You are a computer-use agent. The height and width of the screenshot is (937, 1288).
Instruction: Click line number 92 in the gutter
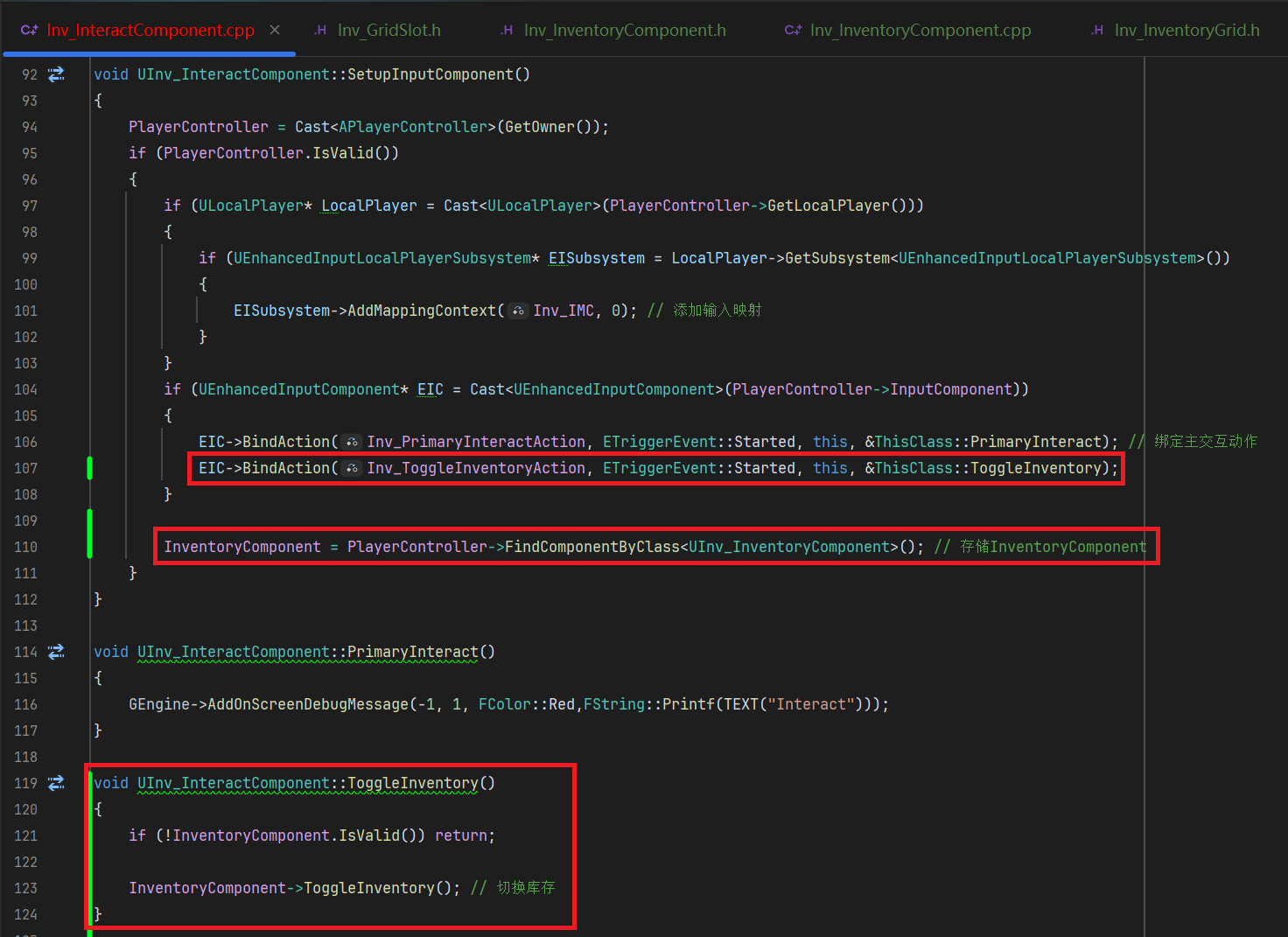[x=30, y=74]
